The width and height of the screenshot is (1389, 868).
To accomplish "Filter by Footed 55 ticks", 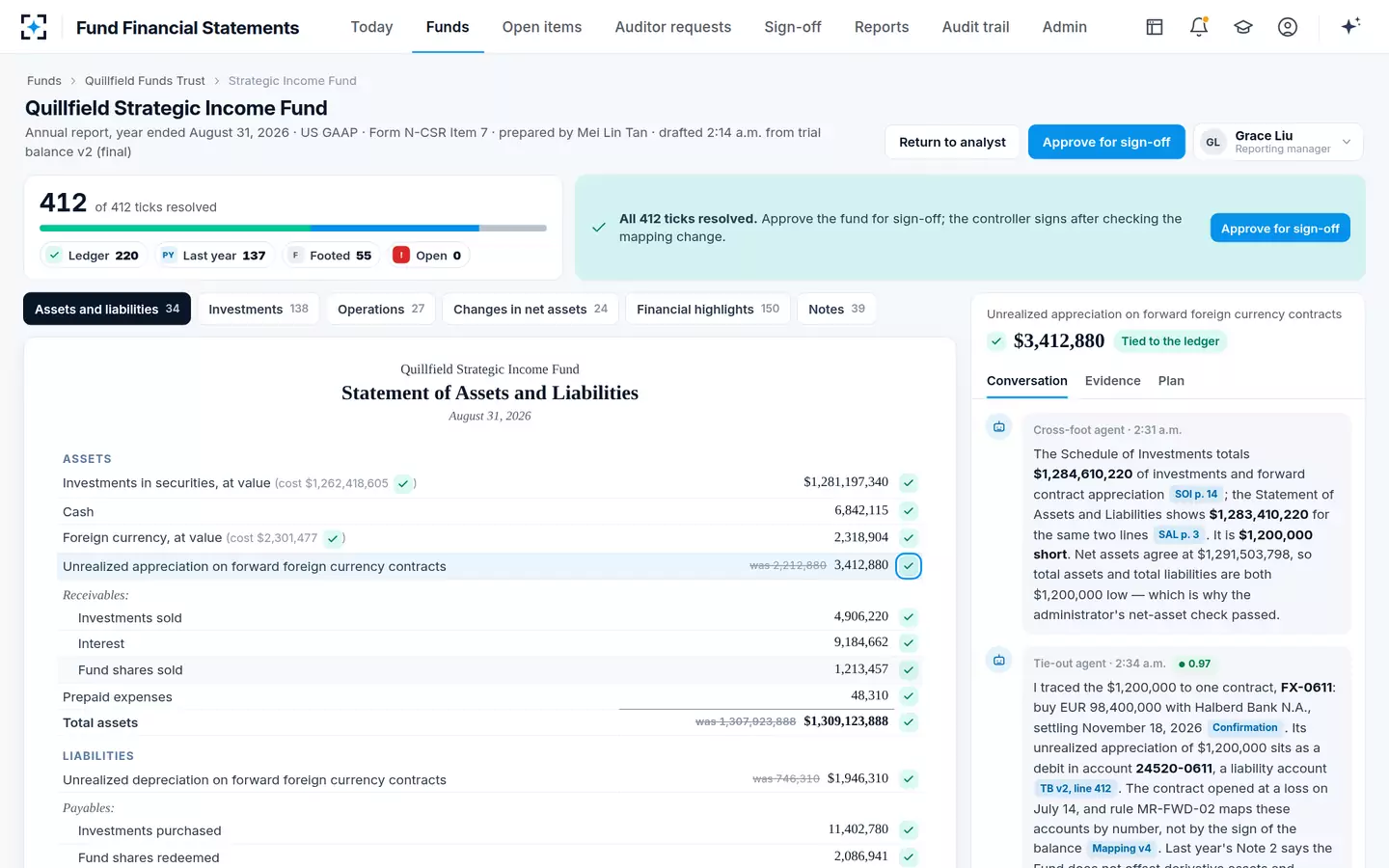I will coord(331,256).
